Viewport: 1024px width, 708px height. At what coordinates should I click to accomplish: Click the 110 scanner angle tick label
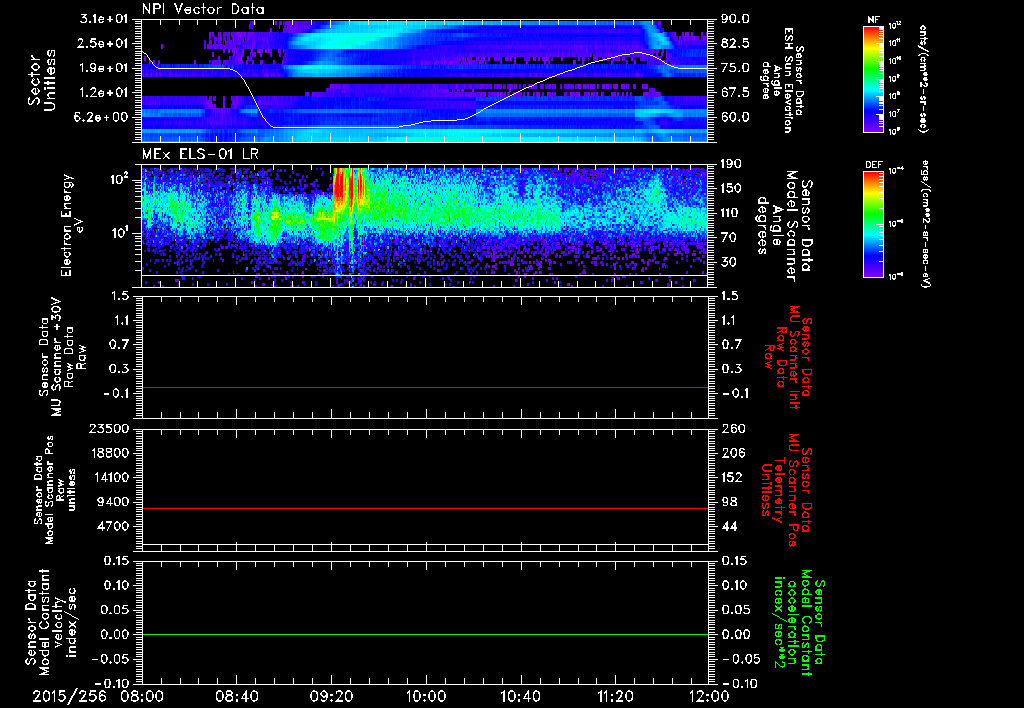tap(731, 213)
